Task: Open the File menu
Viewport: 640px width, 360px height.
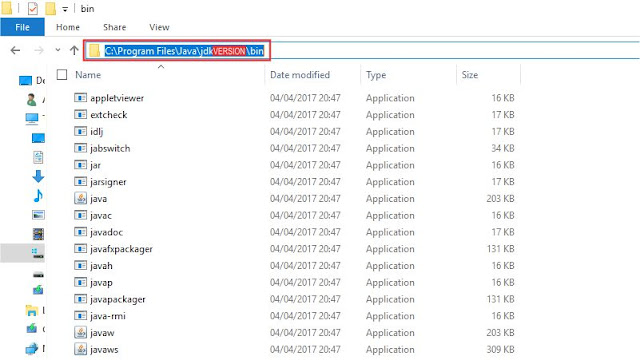Action: tap(22, 27)
